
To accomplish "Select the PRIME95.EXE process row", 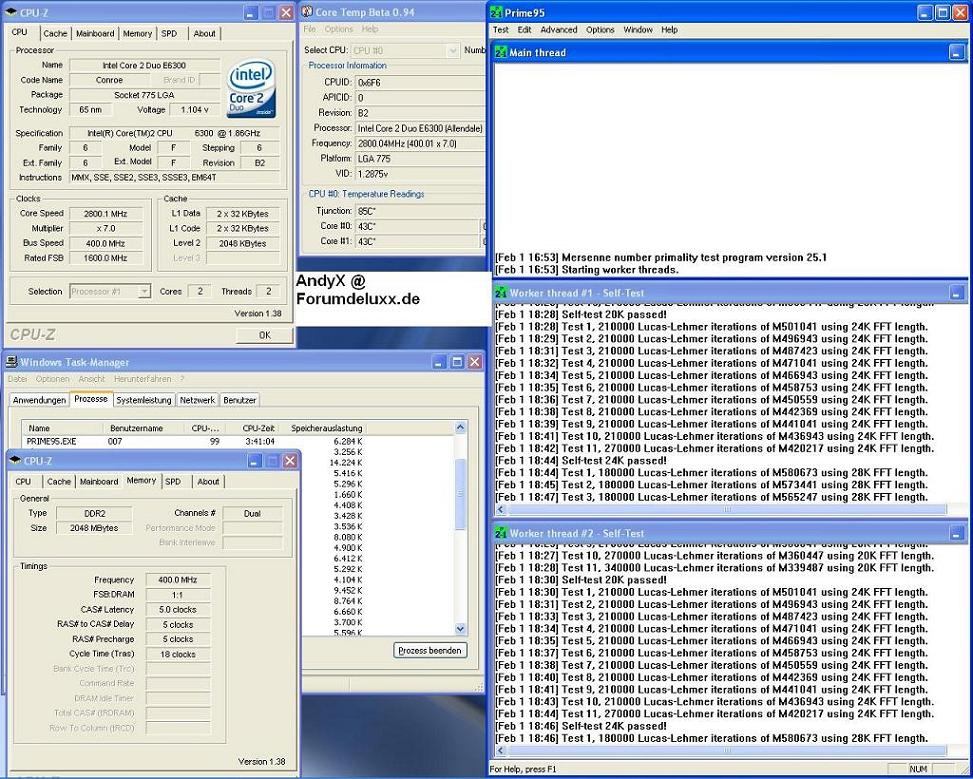I will (x=194, y=441).
